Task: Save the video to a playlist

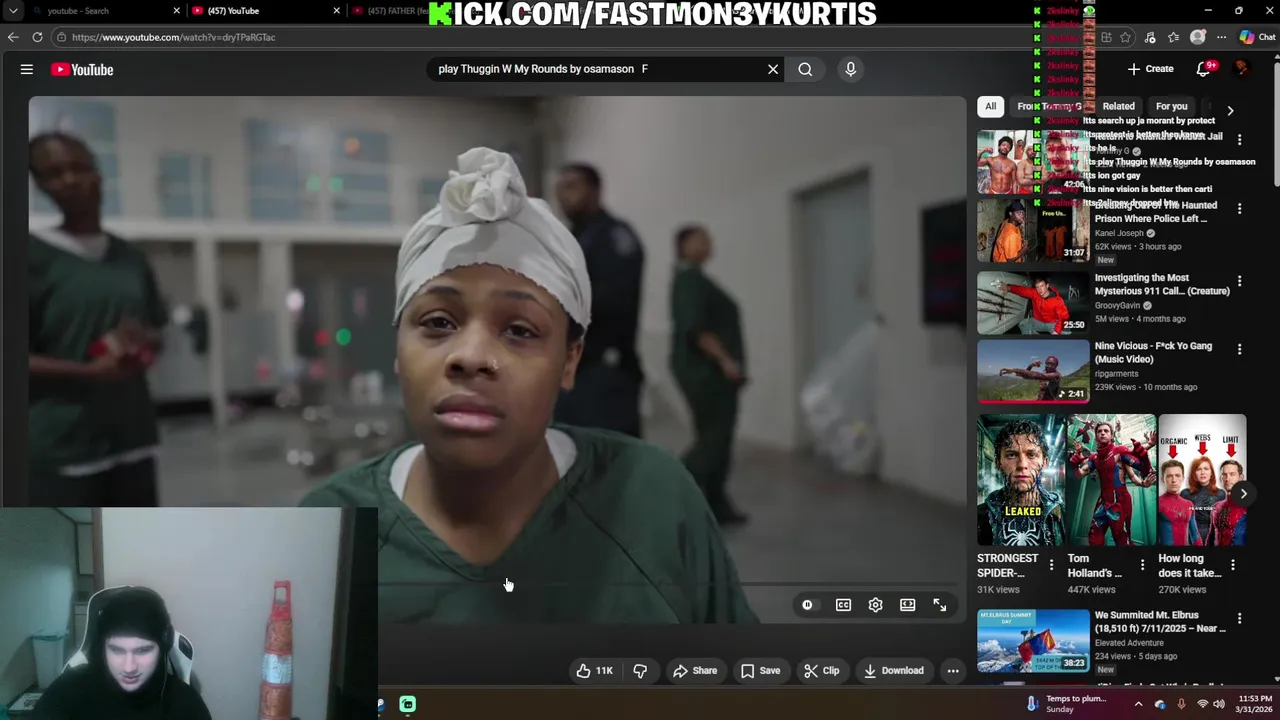Action: click(760, 671)
